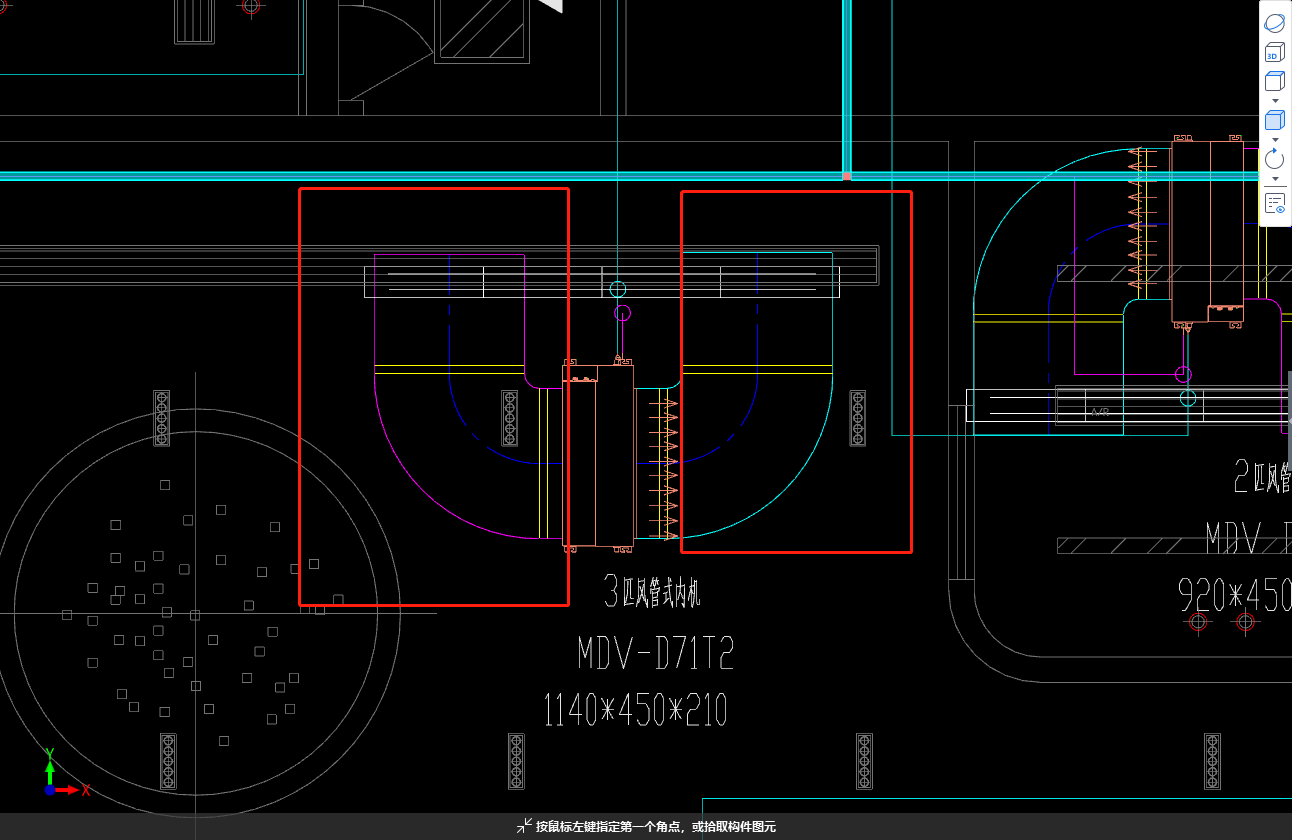Select the solid shaded cube display icon

(x=1274, y=120)
